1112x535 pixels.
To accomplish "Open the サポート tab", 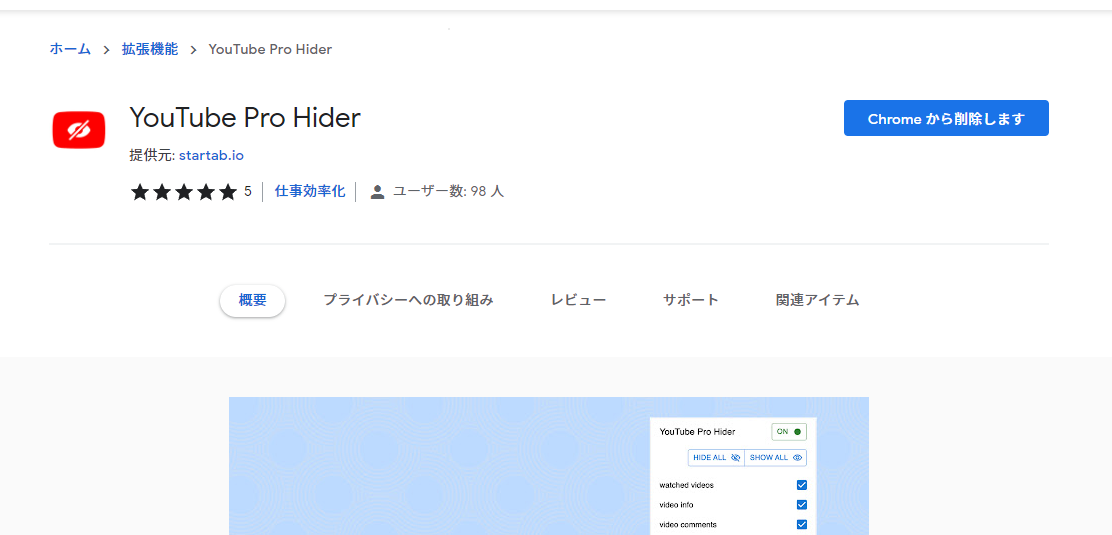I will 691,300.
